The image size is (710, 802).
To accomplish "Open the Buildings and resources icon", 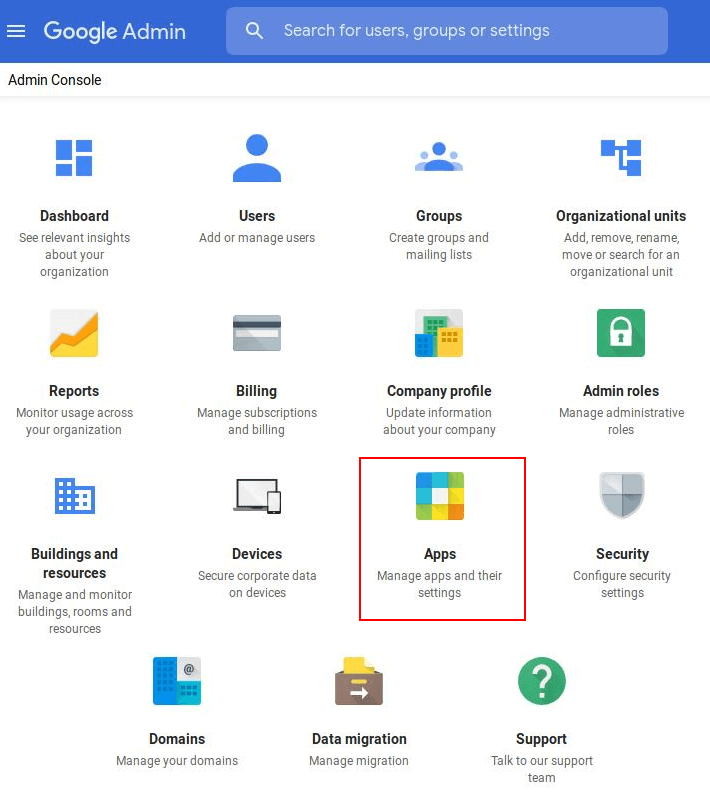I will click(x=75, y=496).
